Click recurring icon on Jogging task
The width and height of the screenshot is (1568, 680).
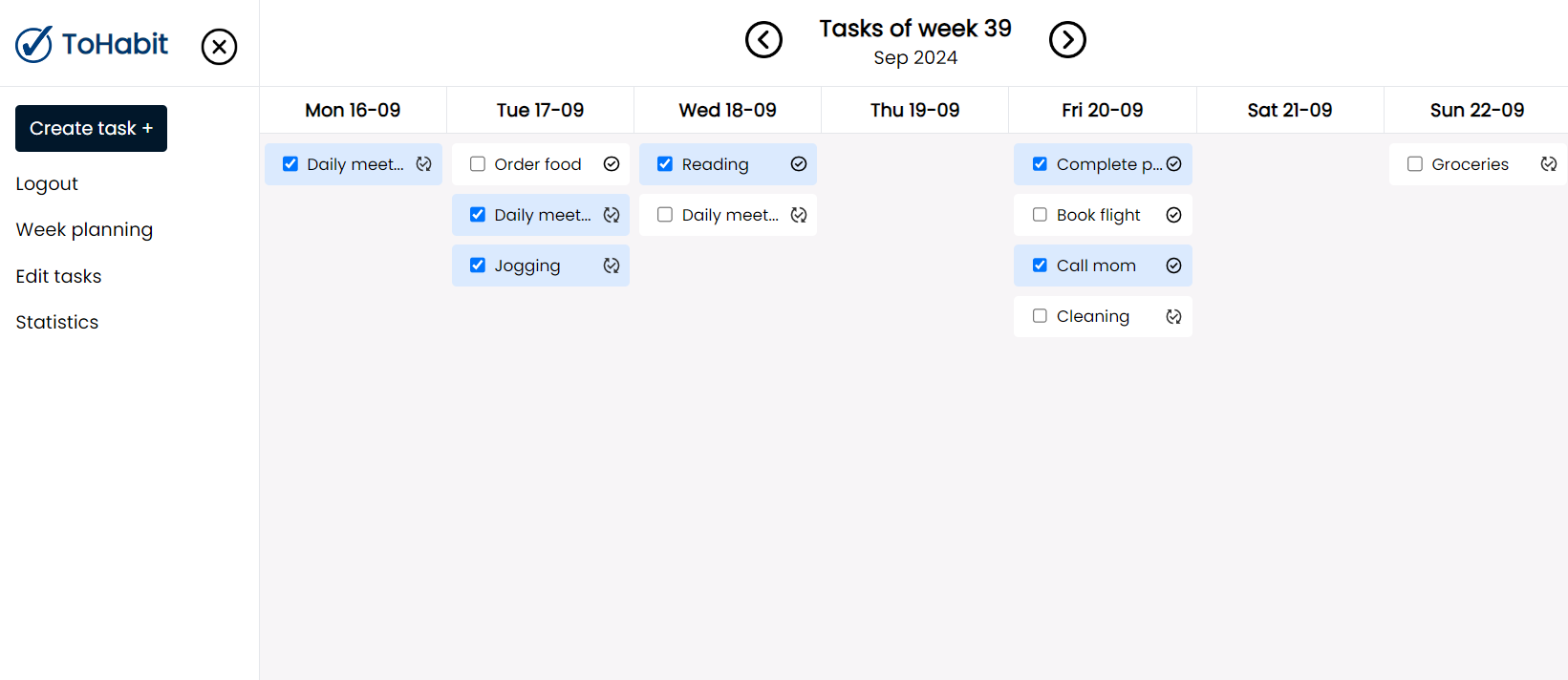click(612, 266)
